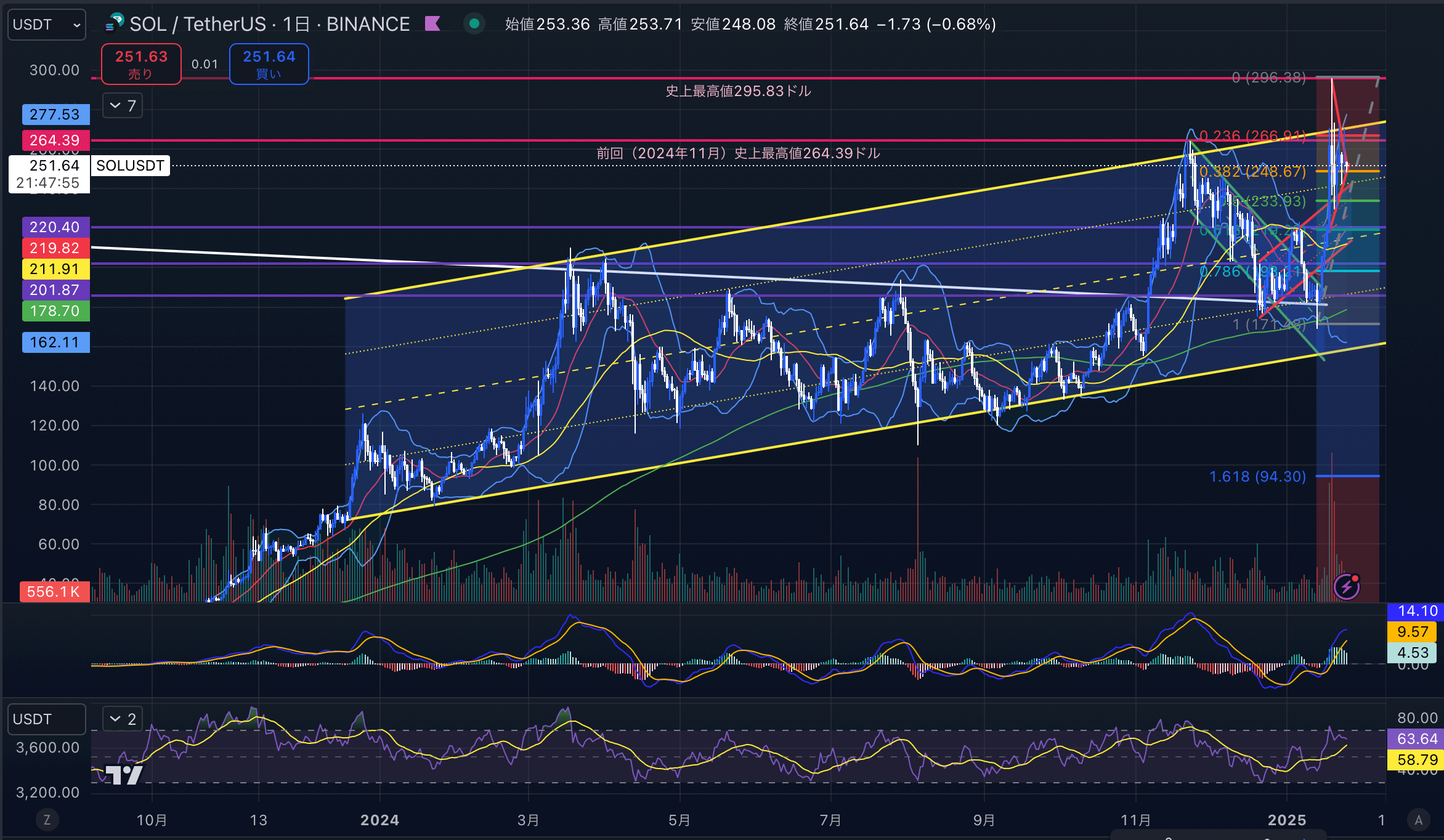The image size is (1444, 840).
Task: Click the Solana symbol logo icon
Action: (x=115, y=23)
